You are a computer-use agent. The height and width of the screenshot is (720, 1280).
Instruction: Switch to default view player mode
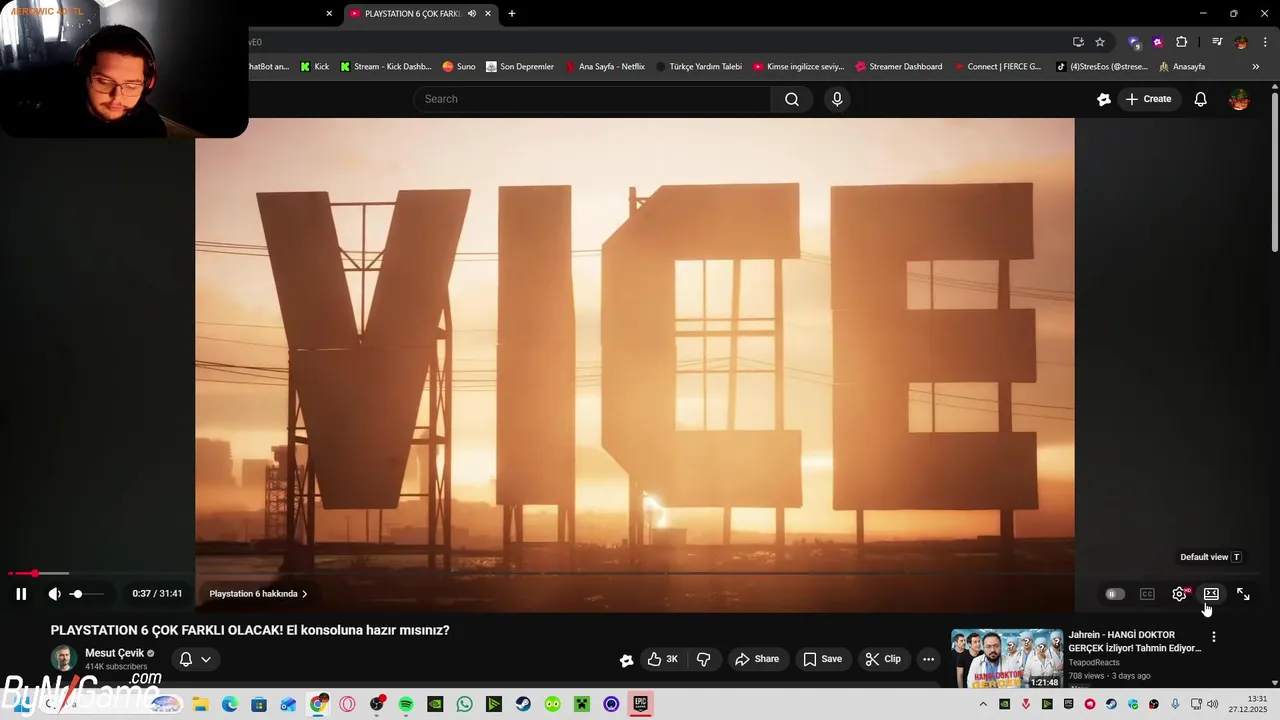pos(1211,594)
